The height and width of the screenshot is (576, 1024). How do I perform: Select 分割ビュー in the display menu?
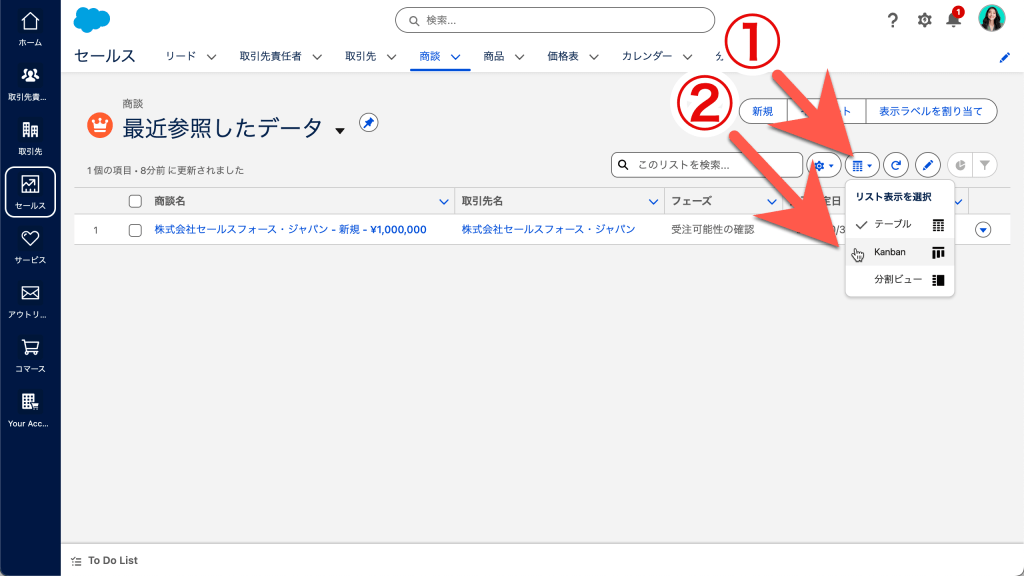click(899, 280)
